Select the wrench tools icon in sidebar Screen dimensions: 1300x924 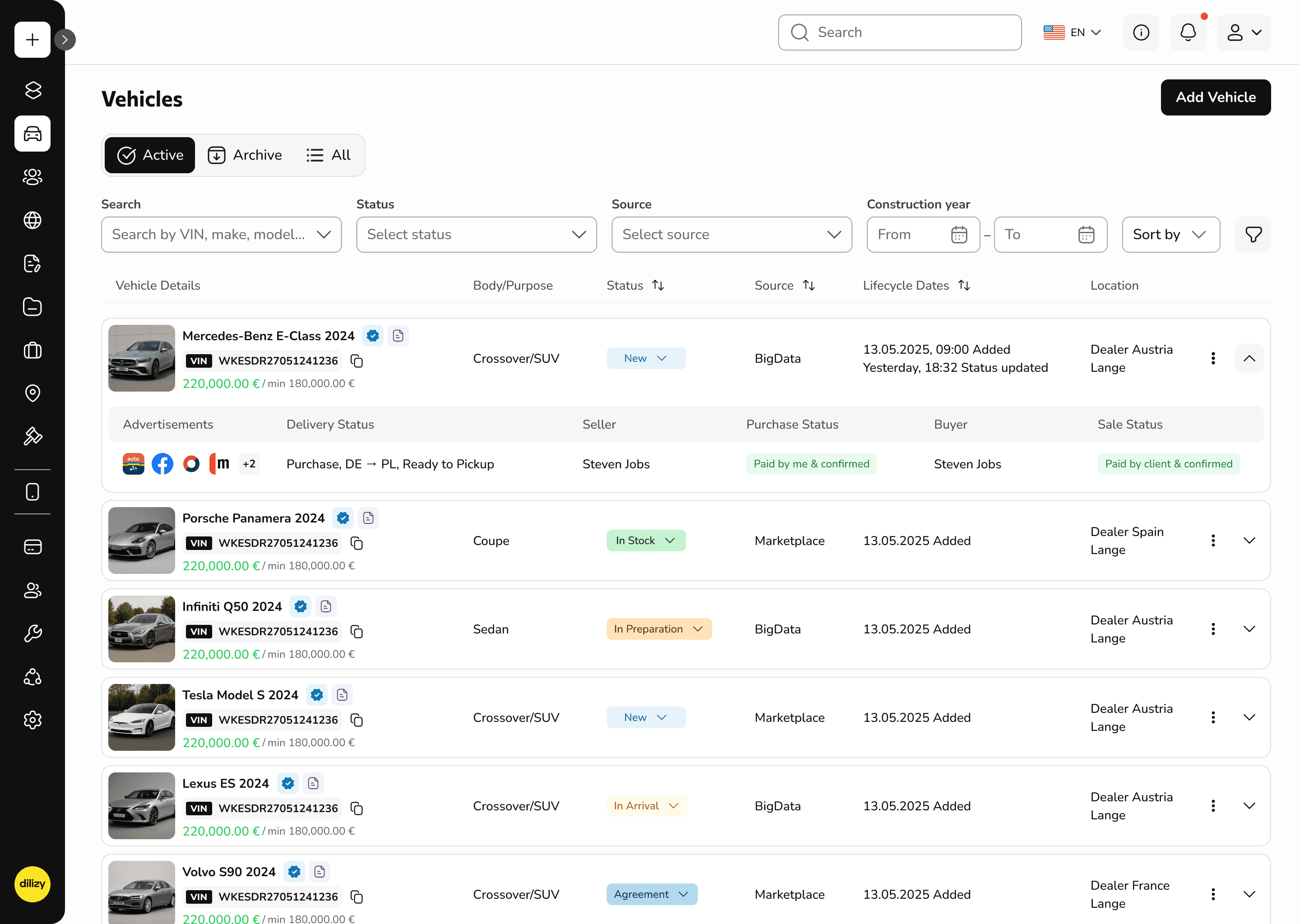[x=32, y=633]
